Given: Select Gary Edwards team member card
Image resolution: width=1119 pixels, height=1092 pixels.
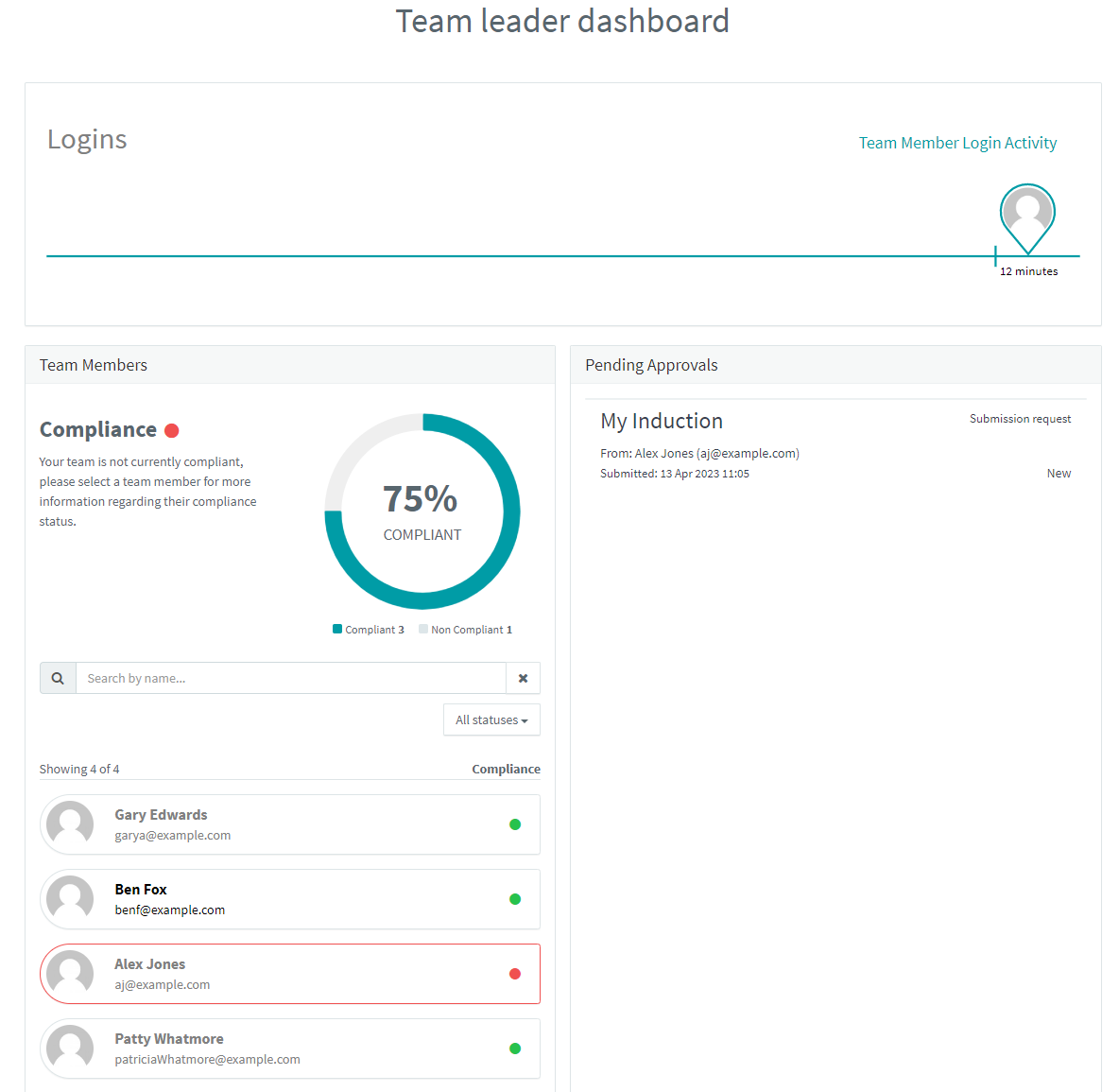Looking at the screenshot, I should [290, 824].
